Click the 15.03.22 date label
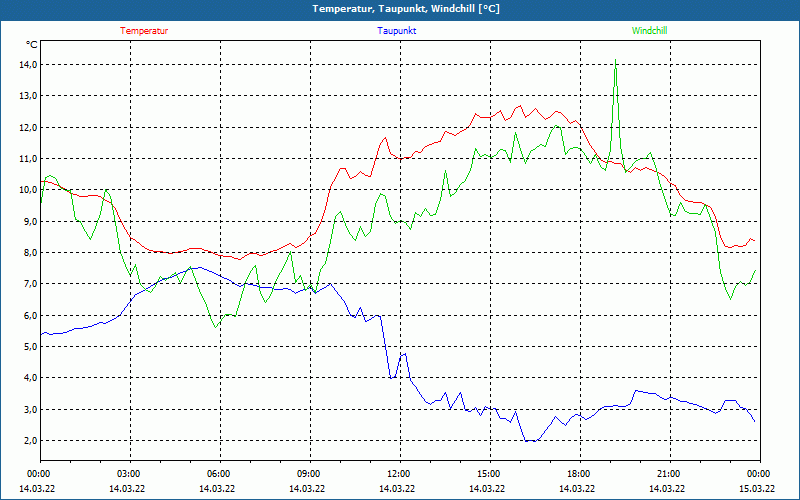 click(757, 488)
